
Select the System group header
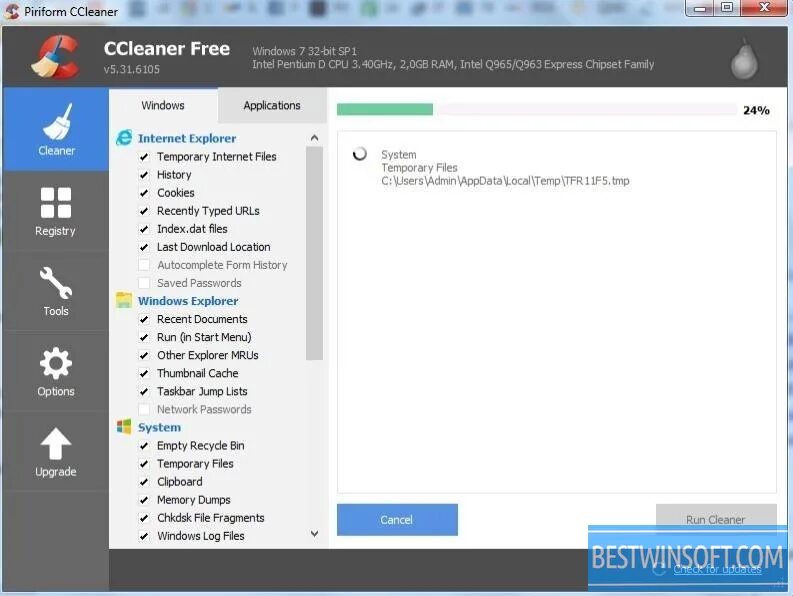click(x=159, y=427)
